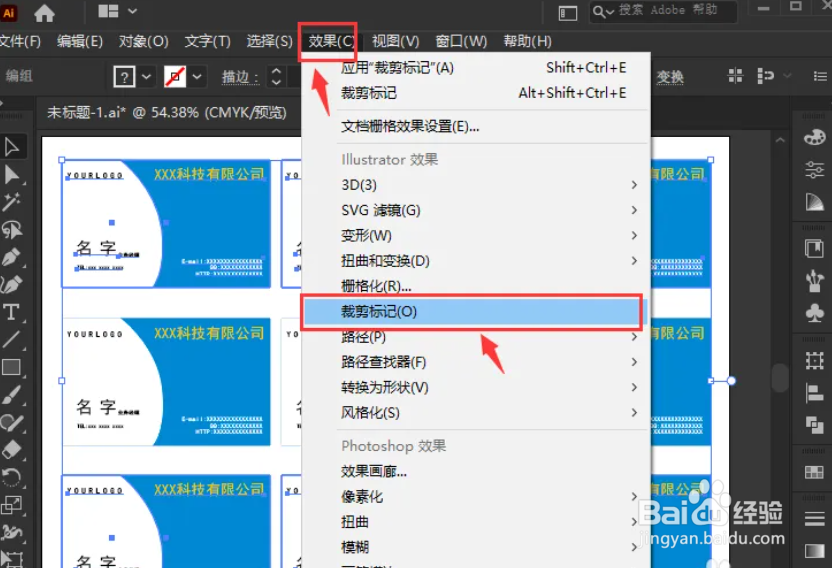Viewport: 832px width, 568px height.
Task: Choose 文档栅格效果设置(E)... entry
Action: [x=476, y=126]
